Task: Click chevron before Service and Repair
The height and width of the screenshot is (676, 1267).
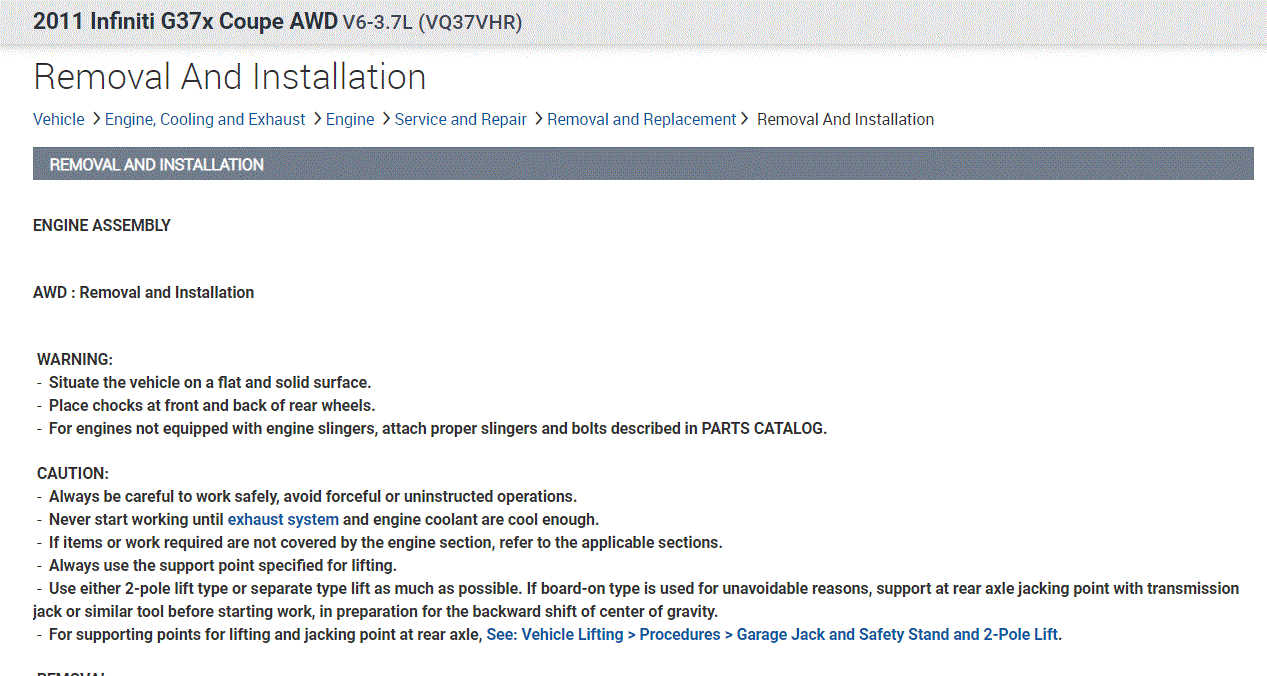Action: tap(385, 119)
